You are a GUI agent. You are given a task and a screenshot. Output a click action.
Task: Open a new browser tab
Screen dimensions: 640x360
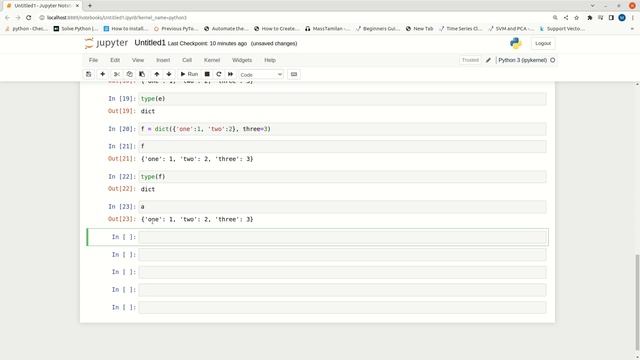click(x=90, y=6)
